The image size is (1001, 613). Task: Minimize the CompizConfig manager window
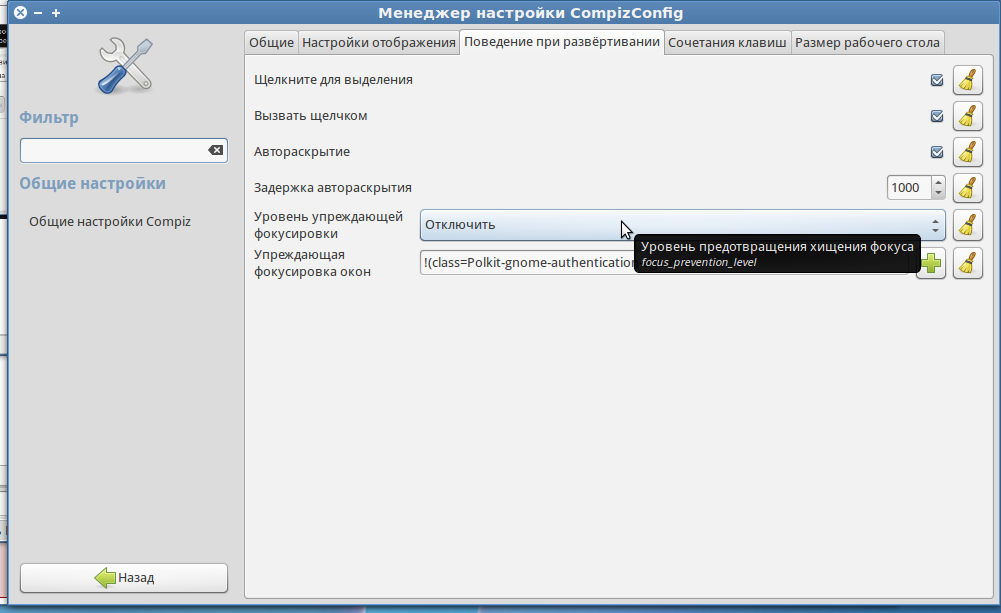click(38, 13)
